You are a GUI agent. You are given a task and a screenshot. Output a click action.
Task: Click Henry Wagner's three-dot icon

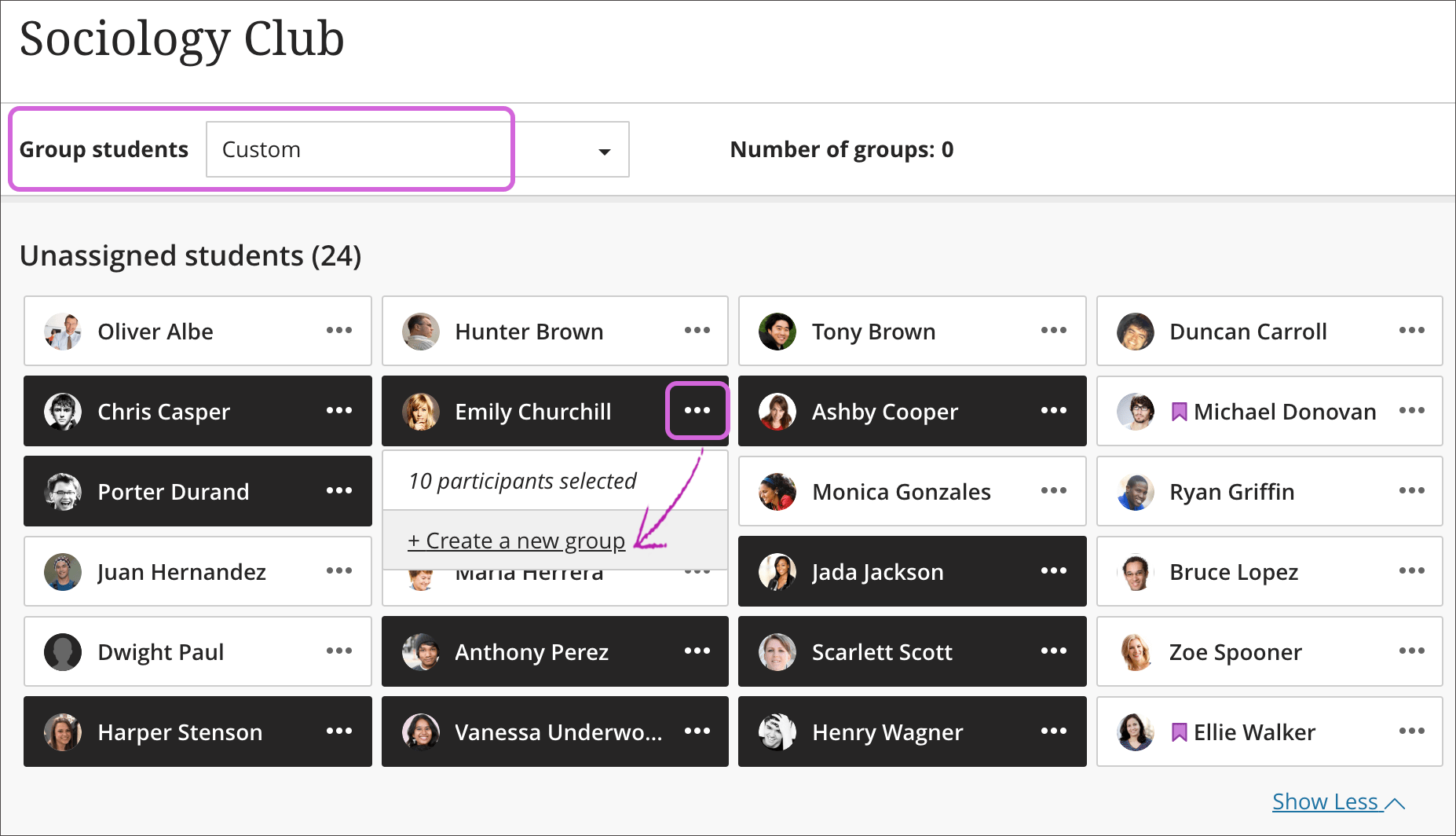pos(1054,731)
